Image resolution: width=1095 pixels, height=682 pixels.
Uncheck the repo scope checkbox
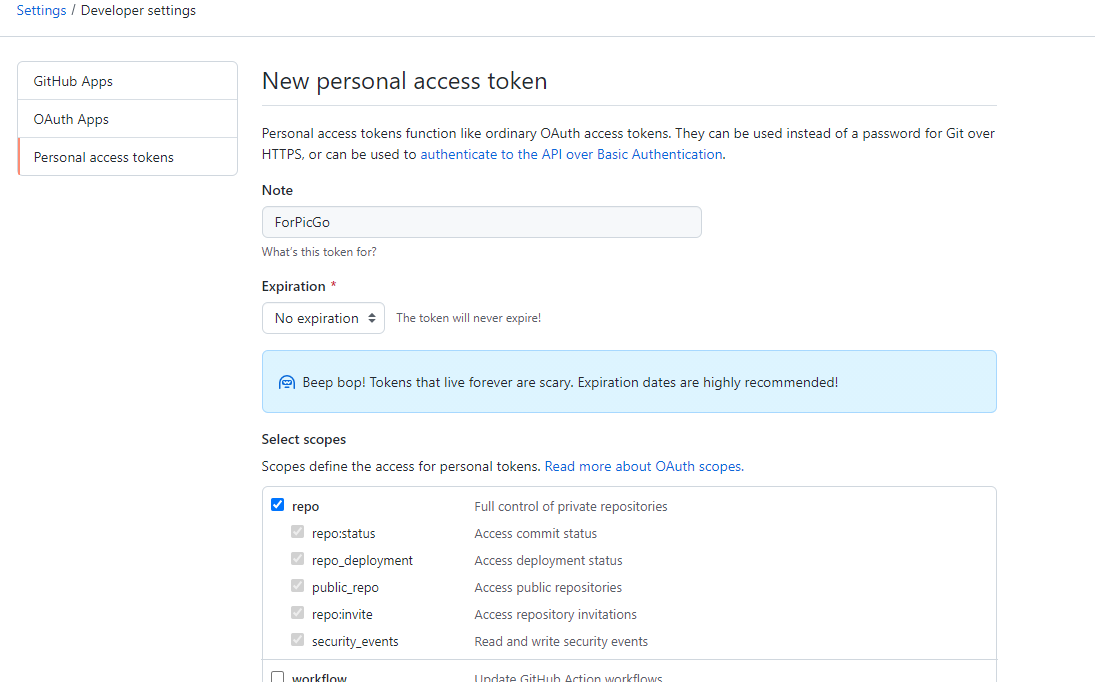(277, 505)
